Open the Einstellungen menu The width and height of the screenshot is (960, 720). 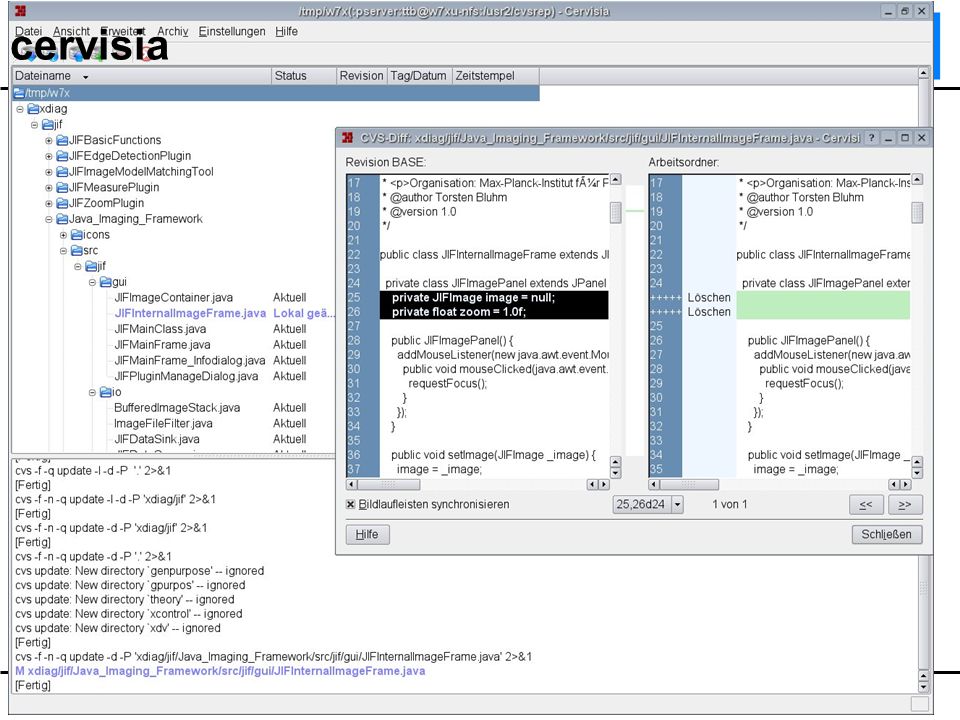pos(232,31)
